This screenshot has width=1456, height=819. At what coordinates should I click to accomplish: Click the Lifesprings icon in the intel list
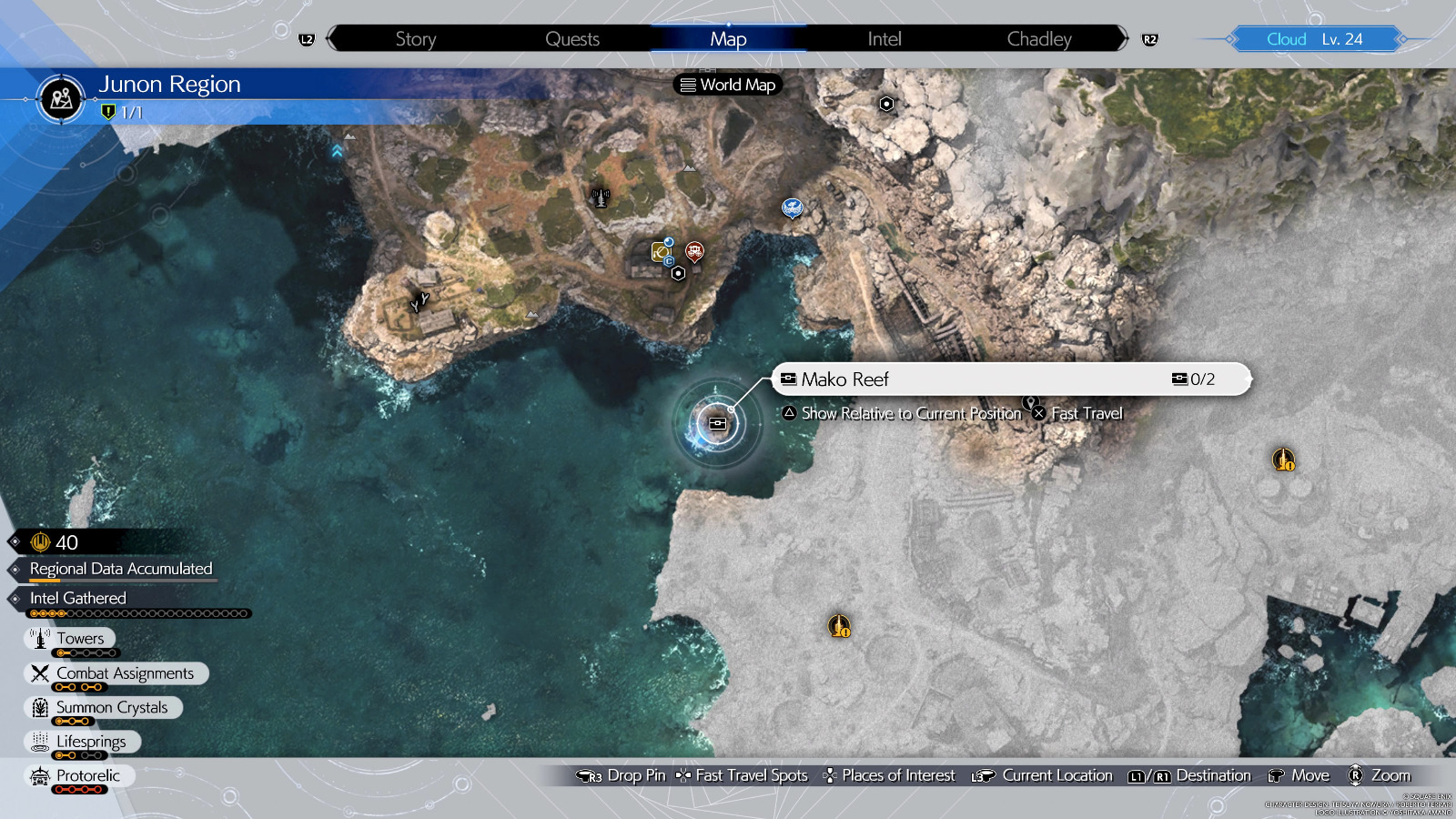point(38,741)
